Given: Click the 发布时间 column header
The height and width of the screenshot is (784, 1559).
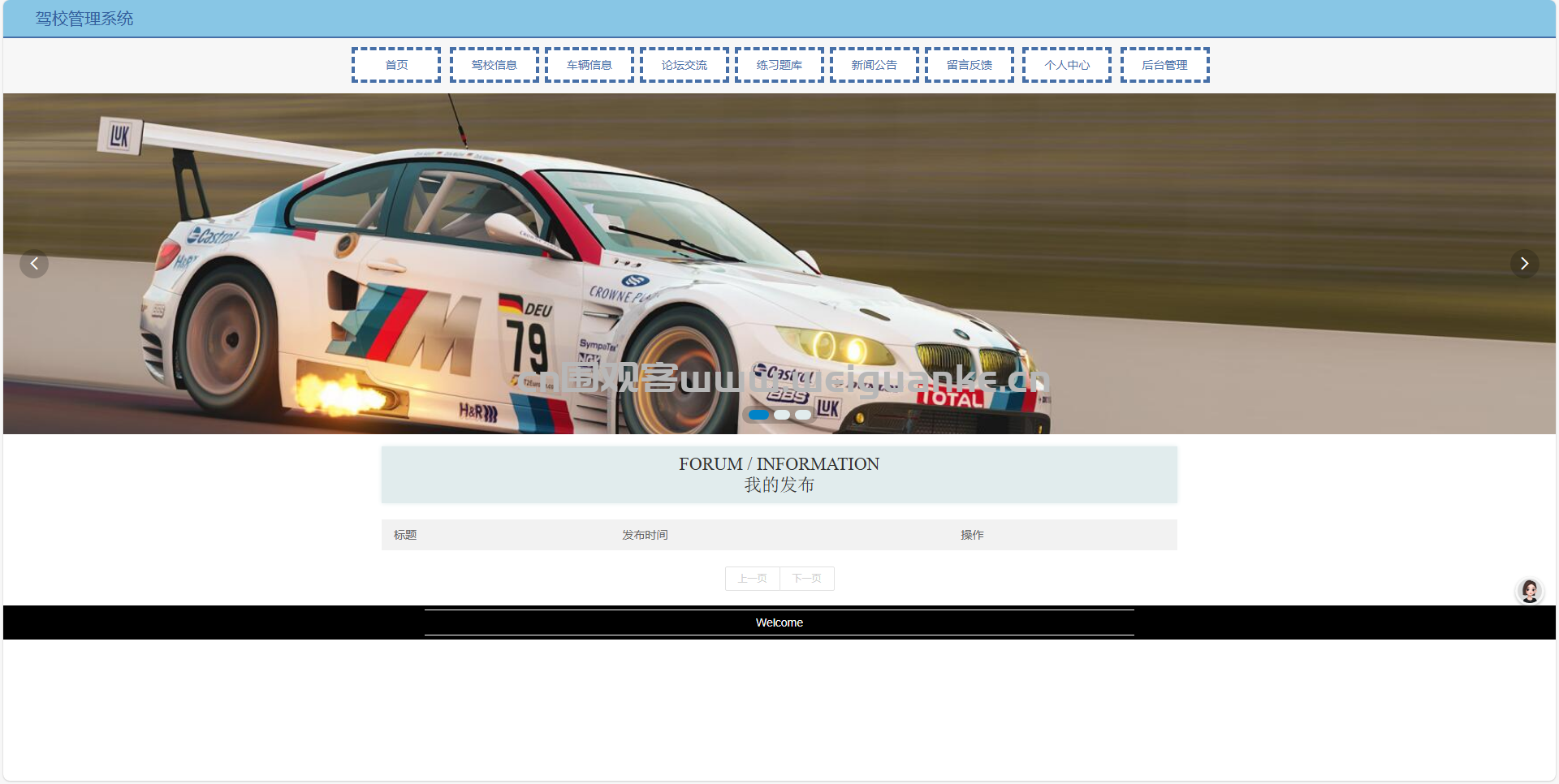Looking at the screenshot, I should tap(645, 535).
